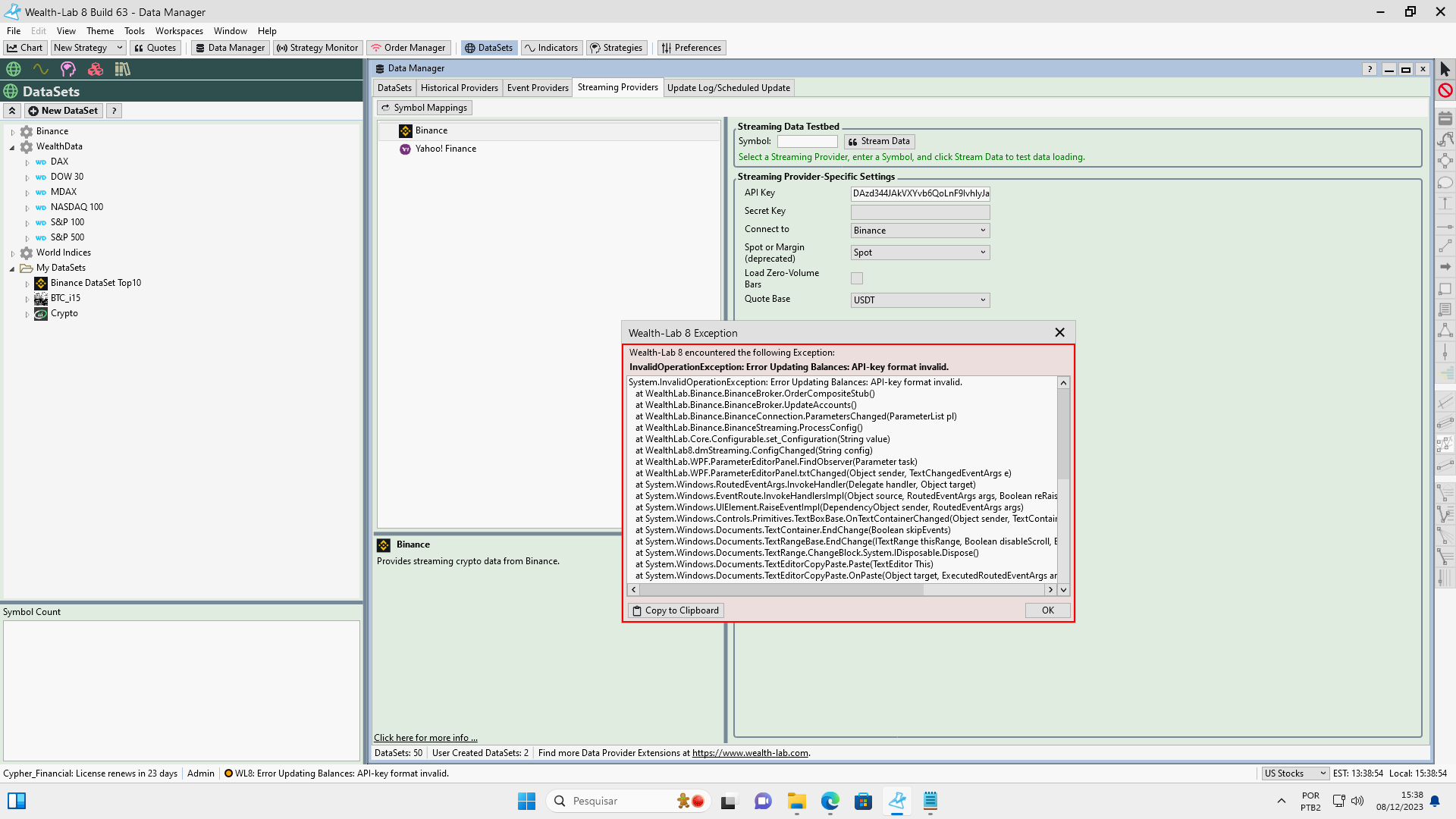
Task: Open Windows Start menu
Action: pos(526,801)
